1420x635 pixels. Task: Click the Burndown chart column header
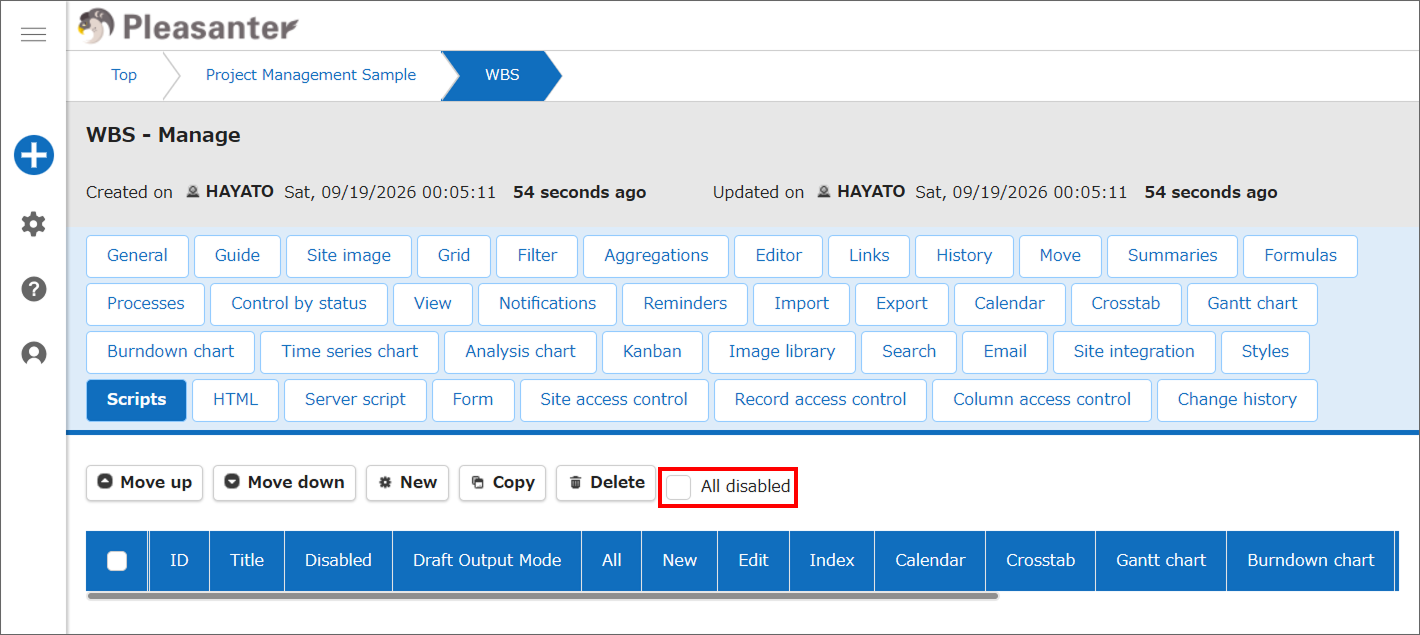point(1311,561)
